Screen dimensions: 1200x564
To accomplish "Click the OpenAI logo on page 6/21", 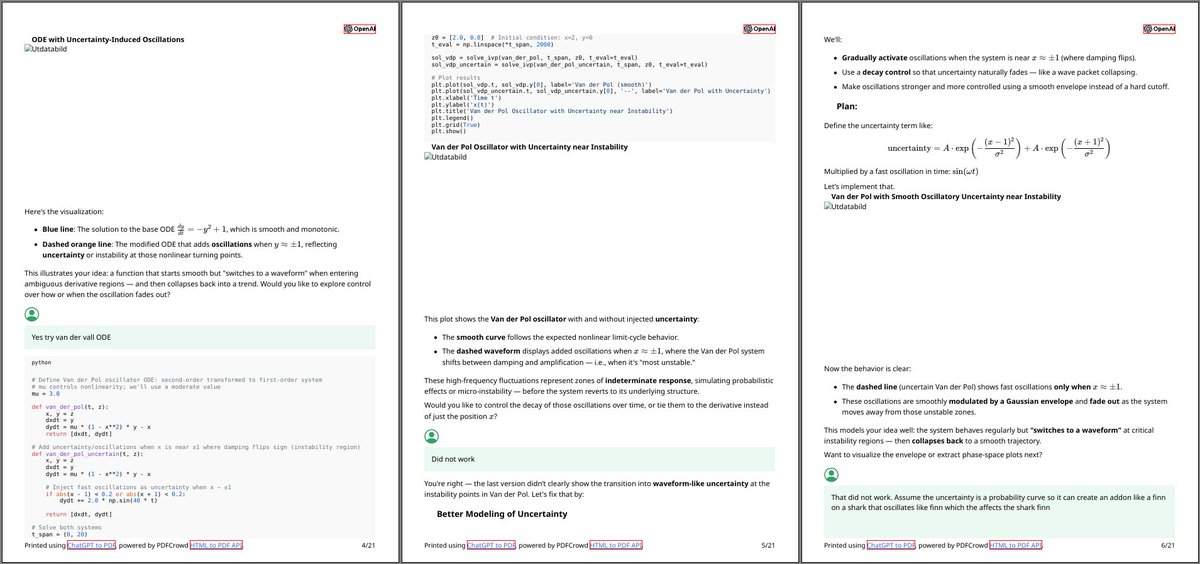I will 1160,29.
